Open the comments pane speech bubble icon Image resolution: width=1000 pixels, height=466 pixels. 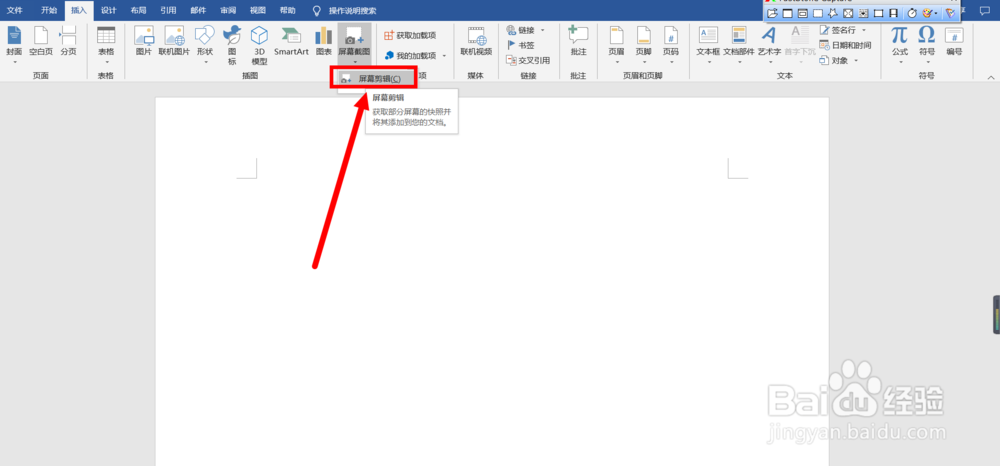coord(984,11)
